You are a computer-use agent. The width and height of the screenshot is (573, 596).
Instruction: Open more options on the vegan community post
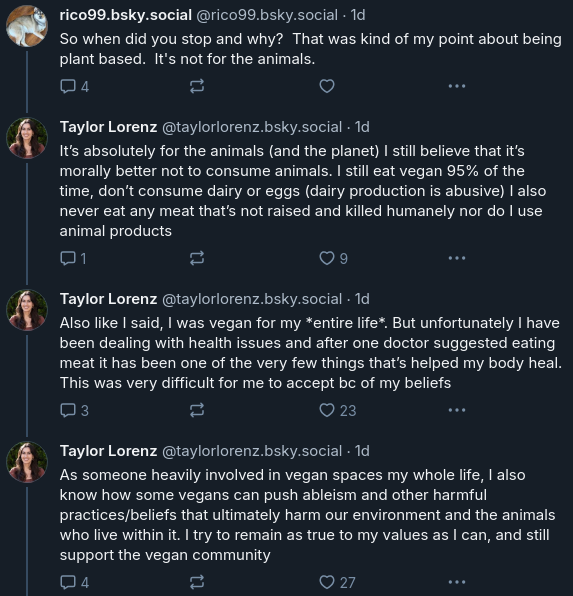[457, 582]
